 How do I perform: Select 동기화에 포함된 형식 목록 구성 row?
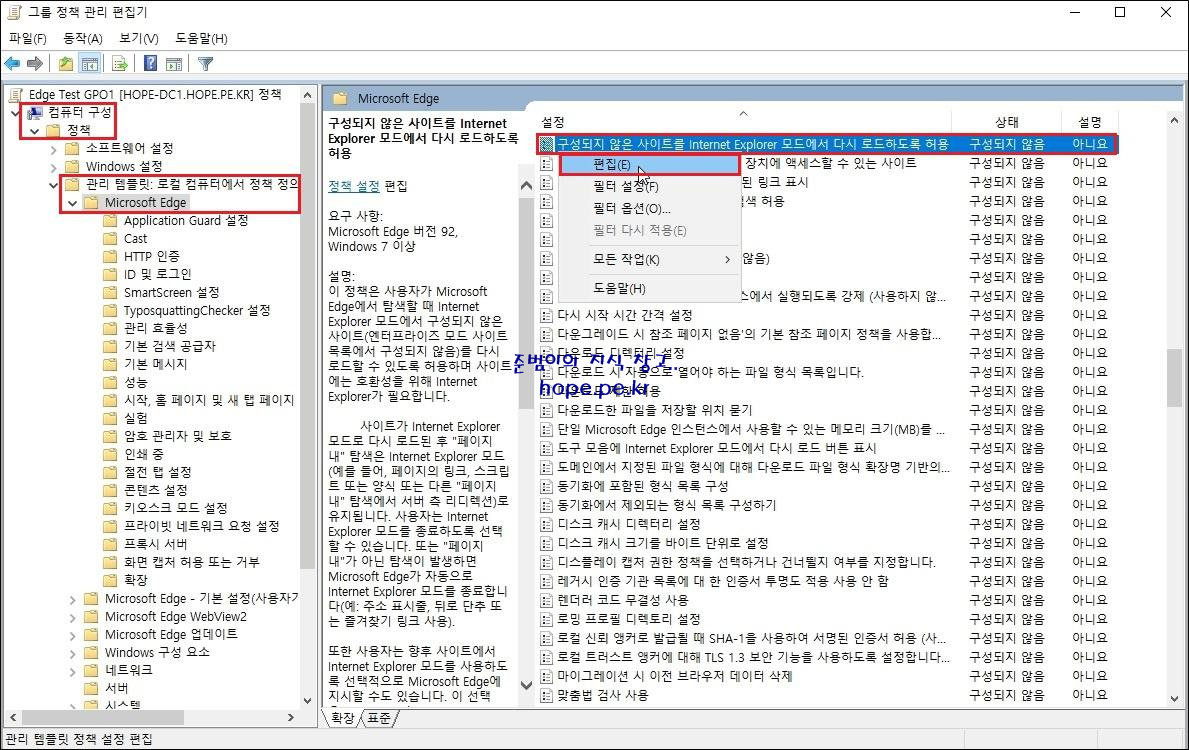click(x=827, y=486)
